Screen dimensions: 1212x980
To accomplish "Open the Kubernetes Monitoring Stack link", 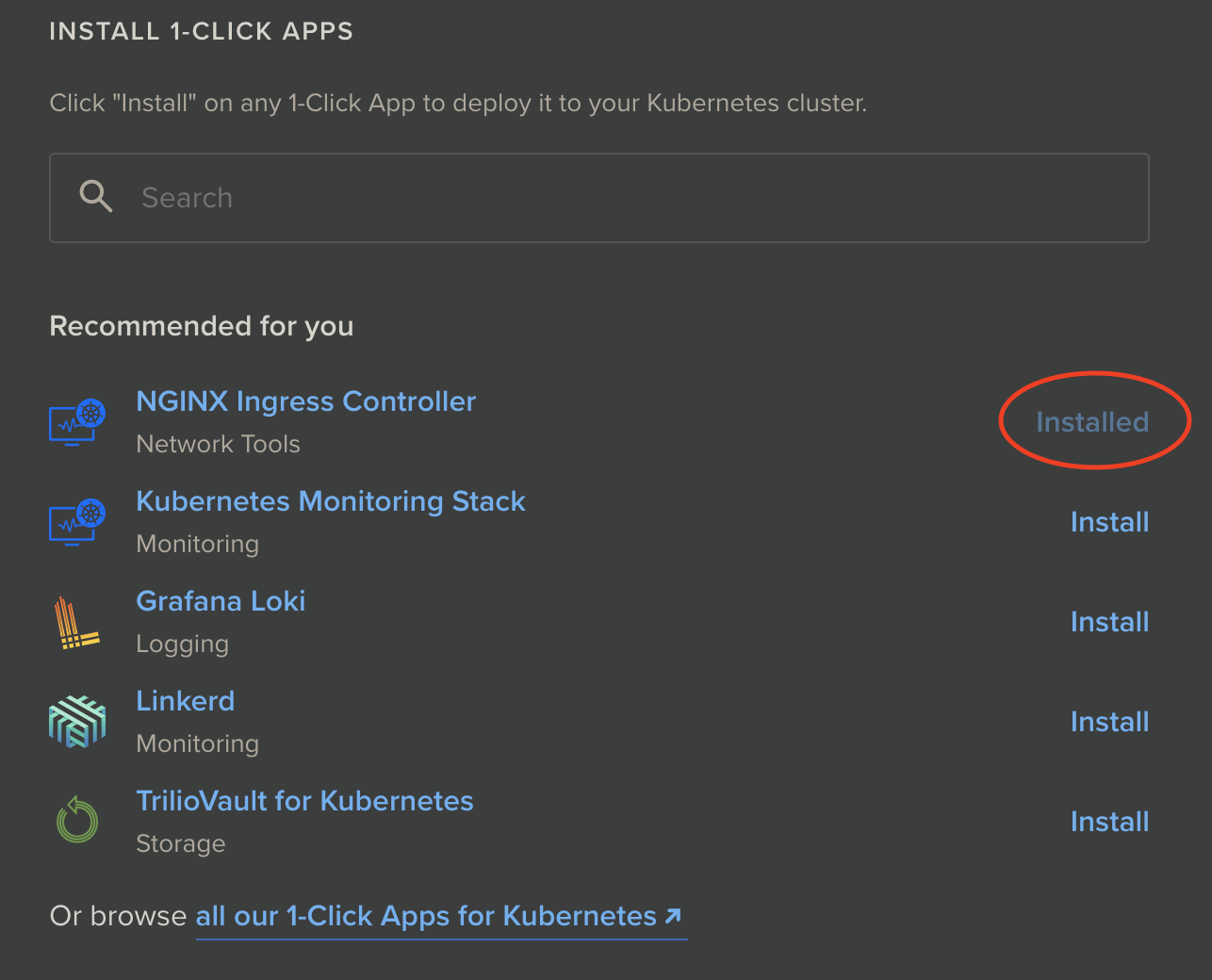I will pos(331,501).
